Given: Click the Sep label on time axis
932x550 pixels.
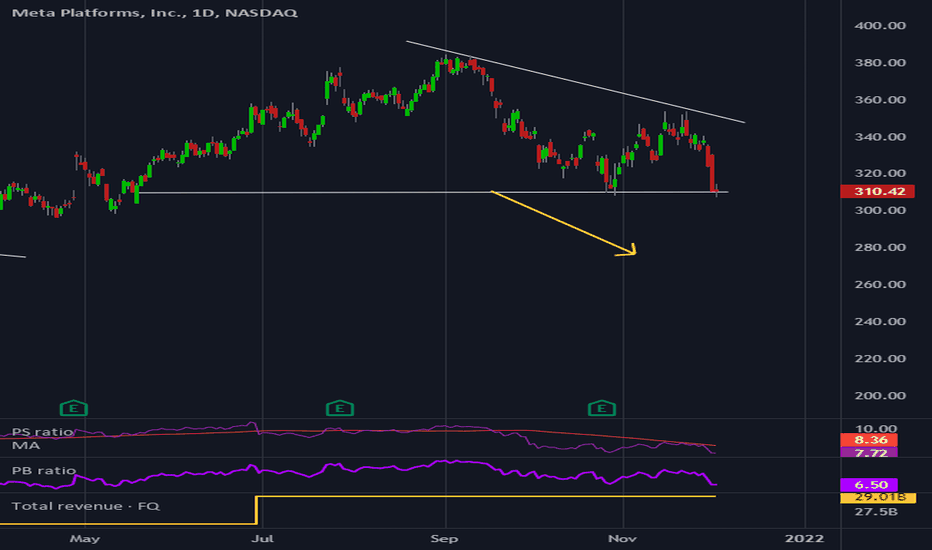Looking at the screenshot, I should (x=445, y=539).
